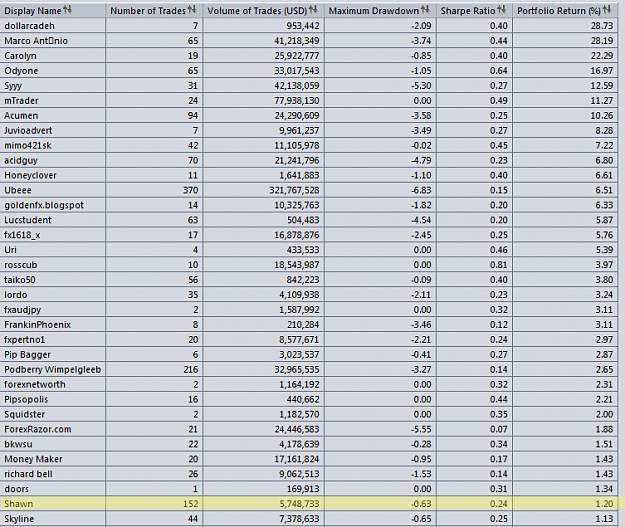Viewport: 625px width, 527px height.
Task: Select the Lucstudent row name
Action: (x=28, y=220)
